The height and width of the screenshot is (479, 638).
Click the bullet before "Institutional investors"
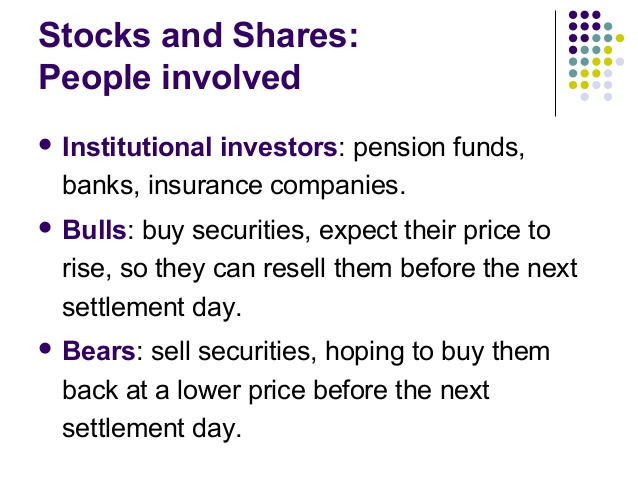coord(45,145)
